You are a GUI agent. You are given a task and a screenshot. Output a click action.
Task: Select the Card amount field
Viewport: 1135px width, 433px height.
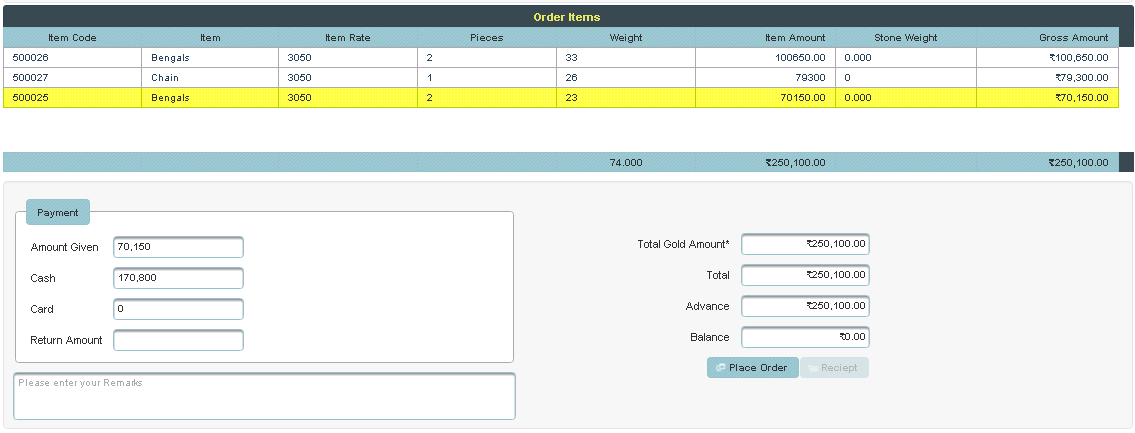(178, 309)
